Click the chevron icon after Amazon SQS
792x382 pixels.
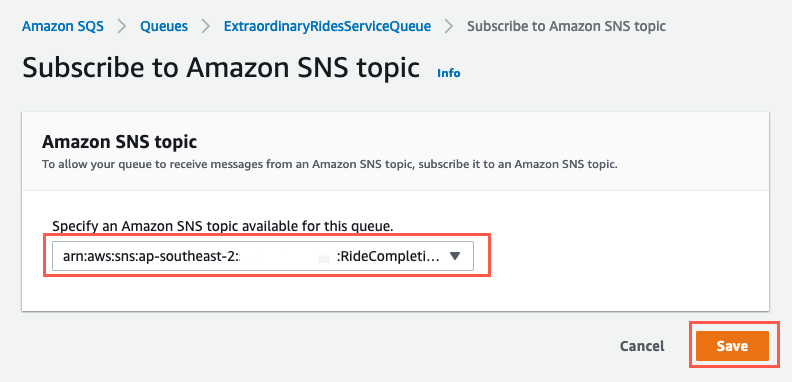(x=122, y=26)
